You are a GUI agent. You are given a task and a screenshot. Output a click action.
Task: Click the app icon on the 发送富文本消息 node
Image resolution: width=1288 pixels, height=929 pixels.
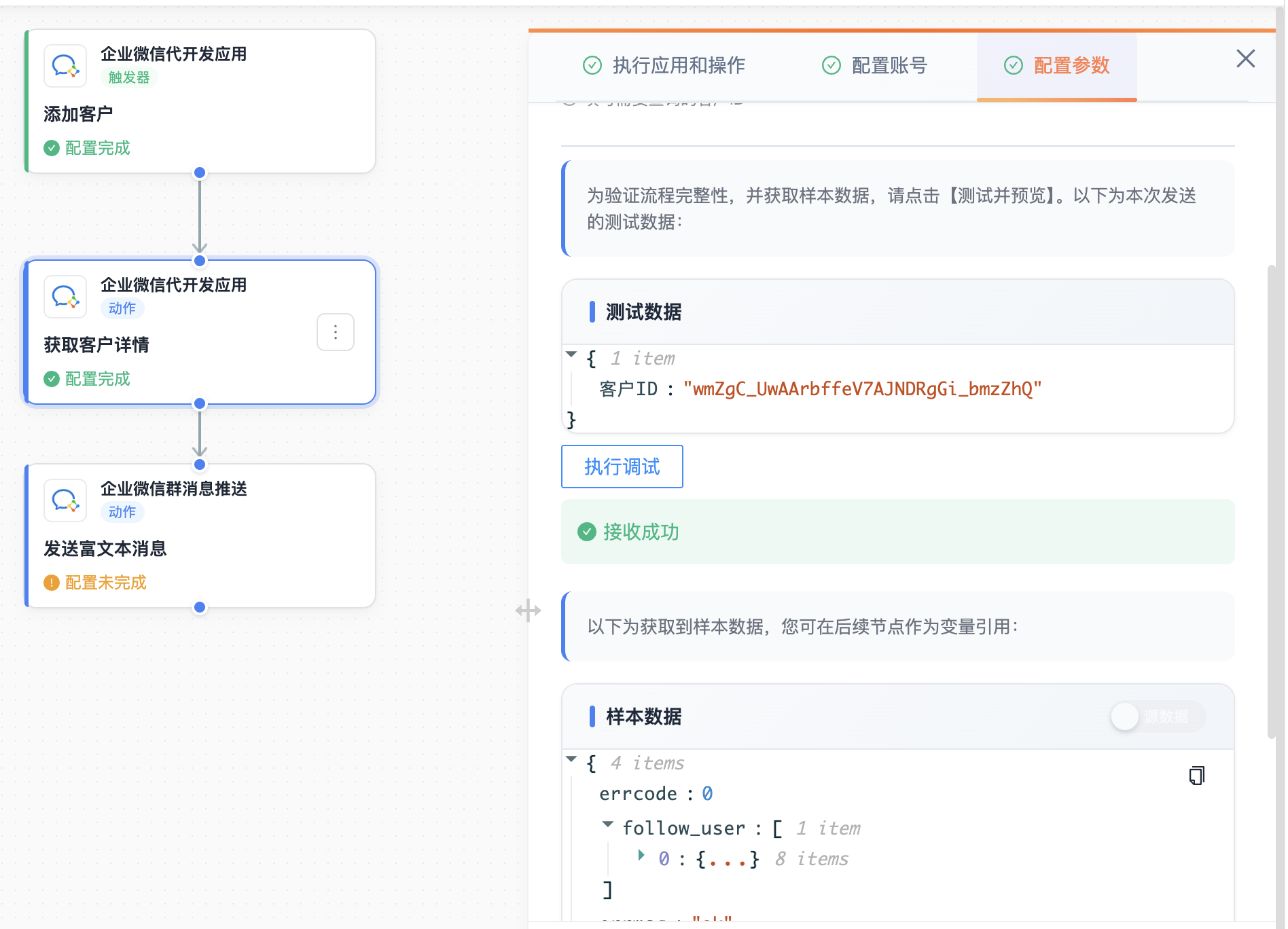point(65,500)
